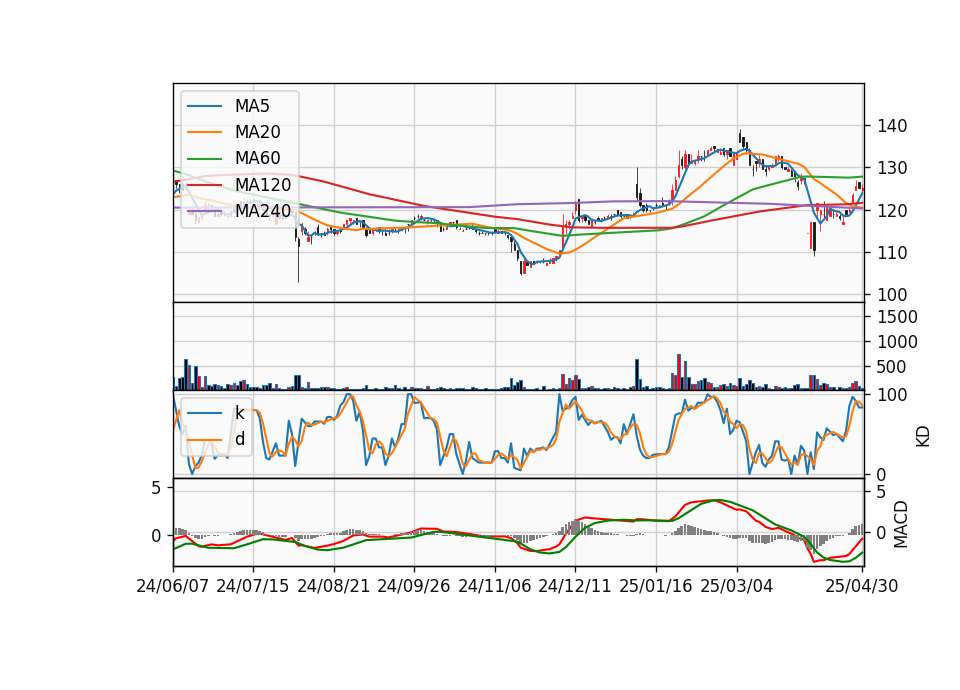Click the 25/01/16 date label

click(x=656, y=587)
